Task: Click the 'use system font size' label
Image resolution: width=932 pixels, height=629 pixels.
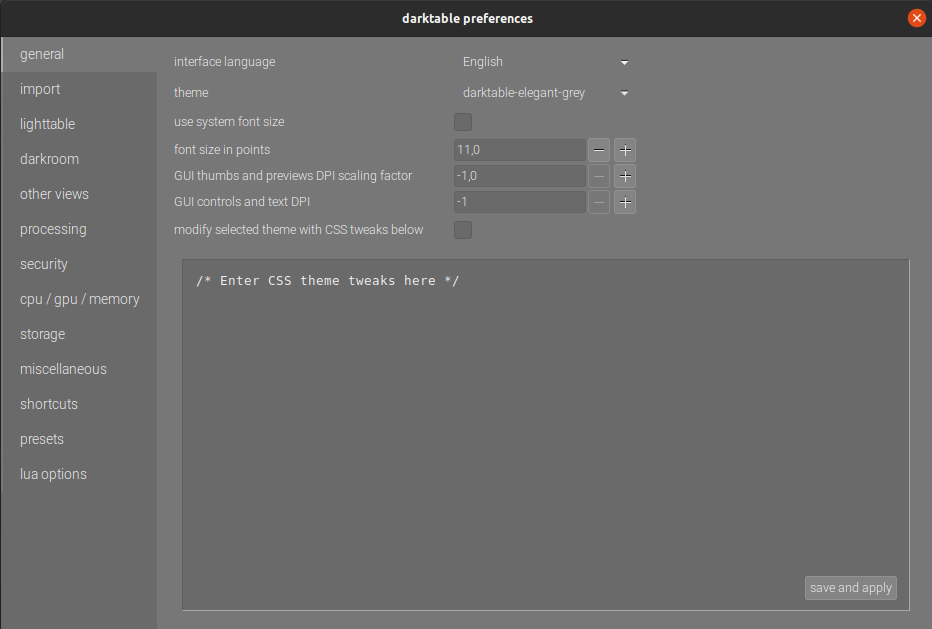Action: point(229,122)
